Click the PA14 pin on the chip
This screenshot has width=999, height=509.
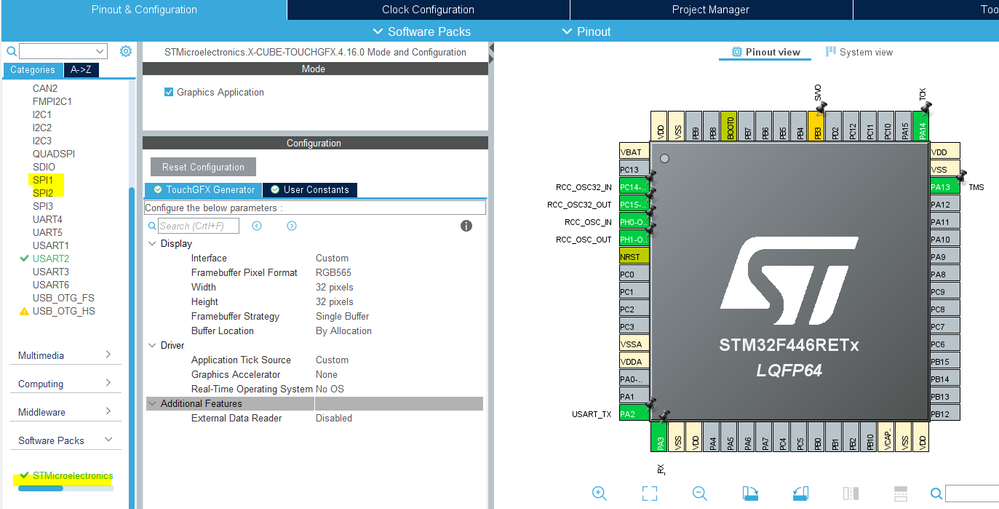pos(921,126)
